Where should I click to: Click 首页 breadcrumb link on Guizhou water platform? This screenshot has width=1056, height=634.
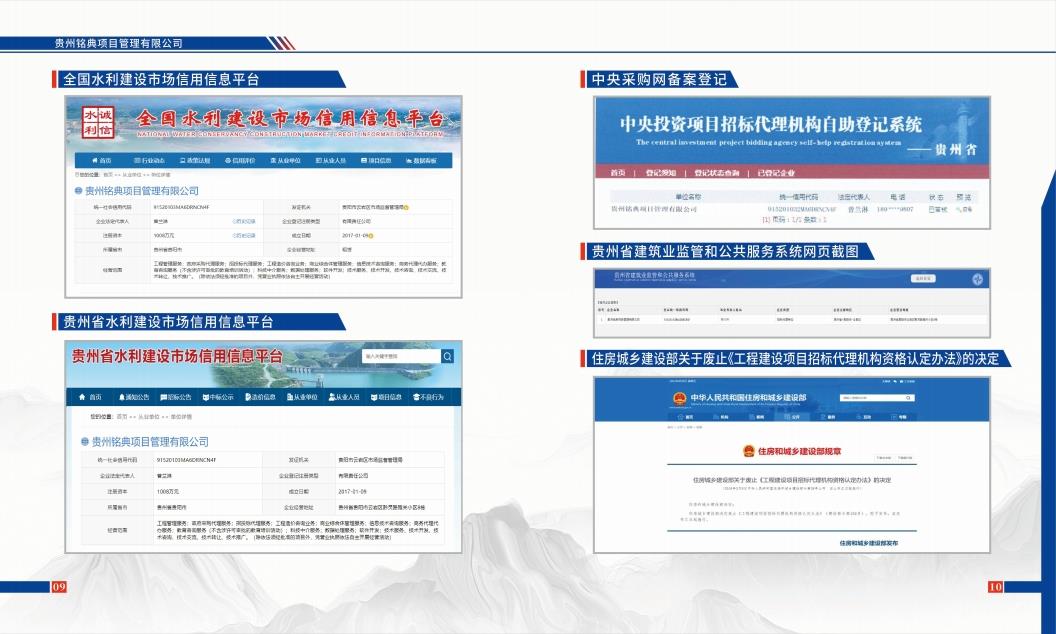pos(122,416)
